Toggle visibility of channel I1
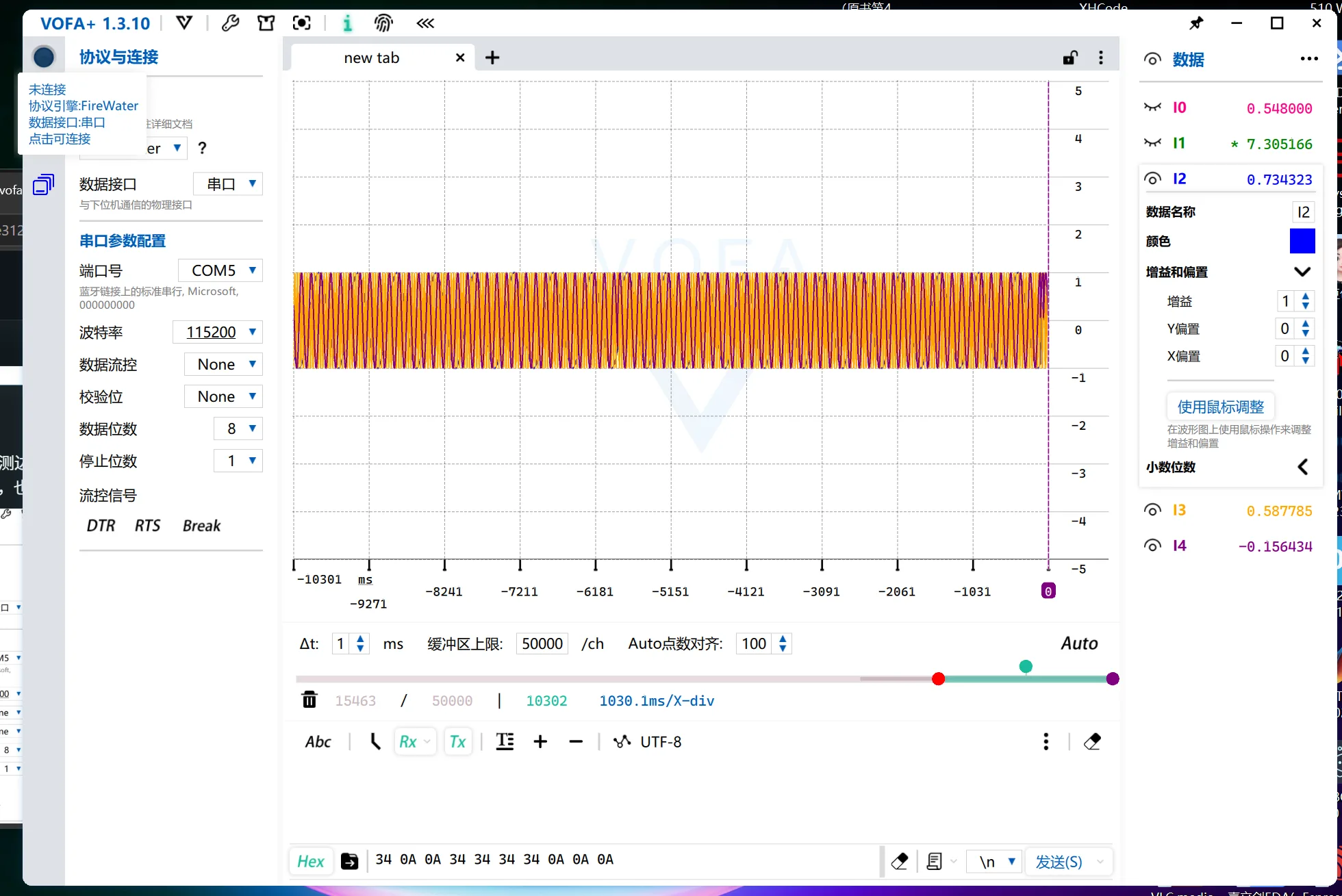The height and width of the screenshot is (896, 1342). click(x=1152, y=143)
